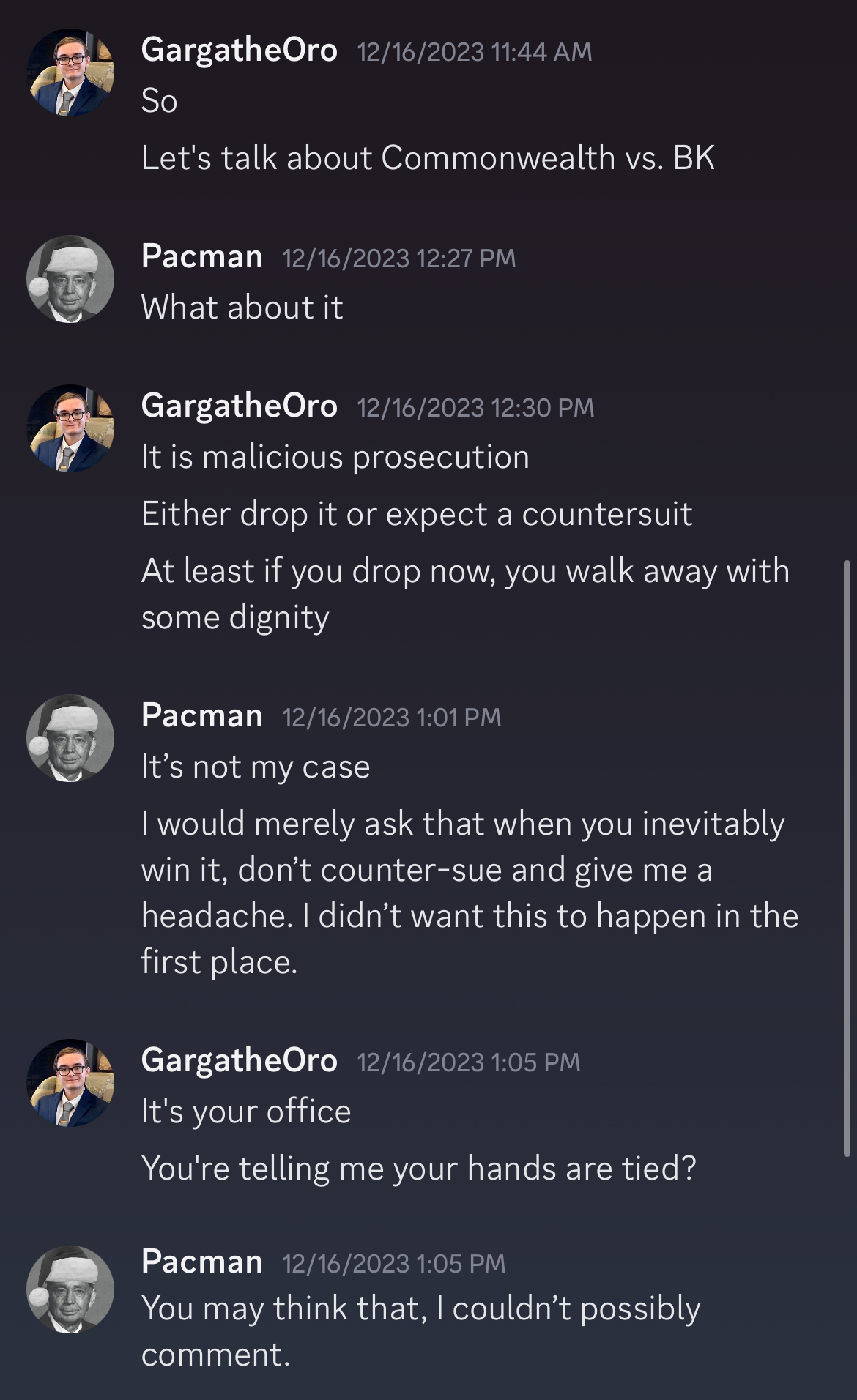Select message "You're telling me your hands are tied?"
The width and height of the screenshot is (857, 1400).
[x=418, y=1168]
